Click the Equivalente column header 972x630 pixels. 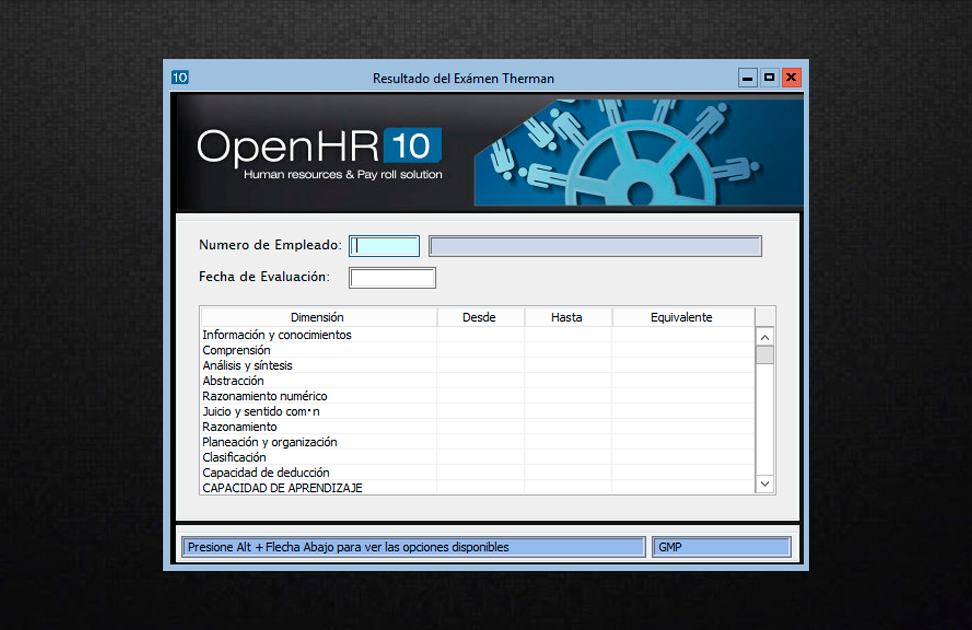(681, 317)
